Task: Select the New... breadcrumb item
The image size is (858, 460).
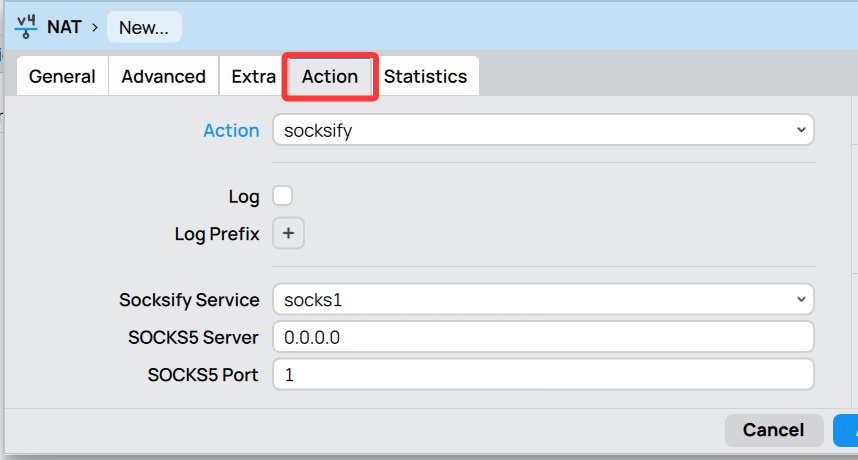Action: (x=144, y=27)
